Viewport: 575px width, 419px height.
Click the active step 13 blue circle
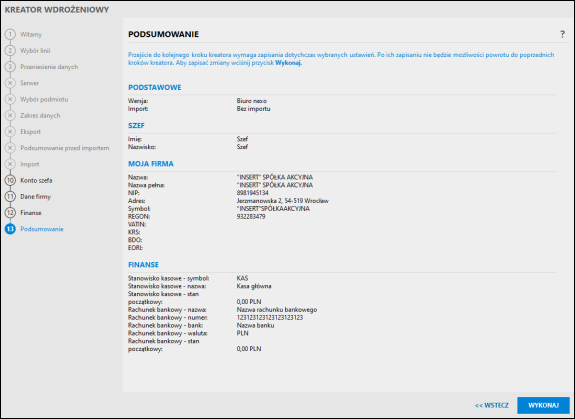pos(10,229)
